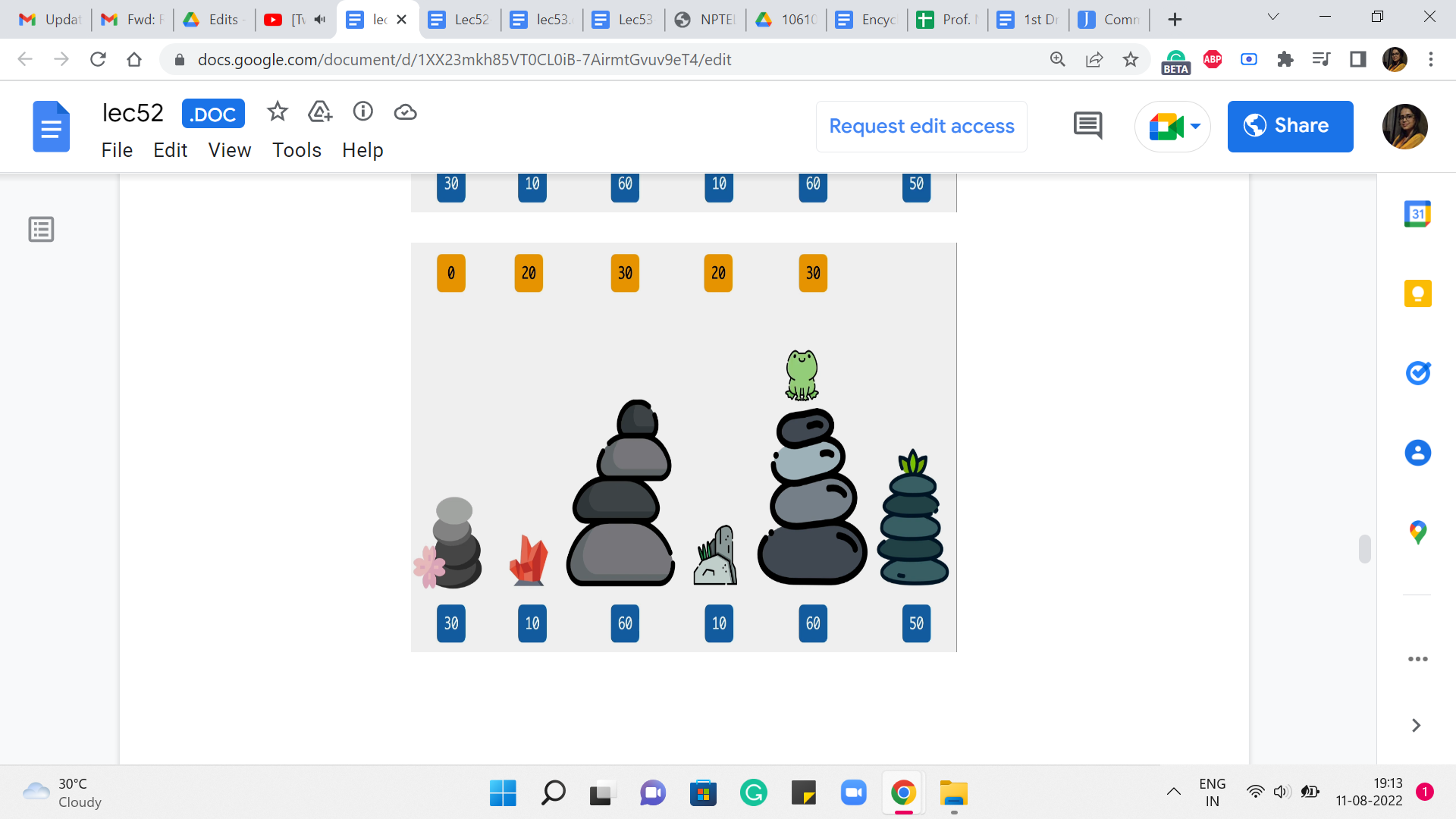This screenshot has height=819, width=1456.
Task: Open document details info icon
Action: click(x=363, y=112)
